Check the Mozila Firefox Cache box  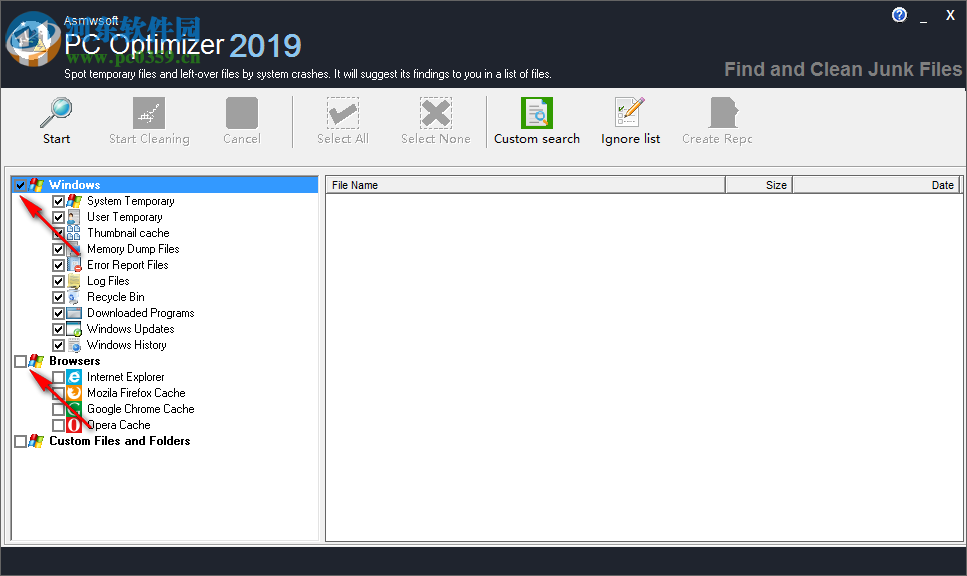click(x=58, y=392)
